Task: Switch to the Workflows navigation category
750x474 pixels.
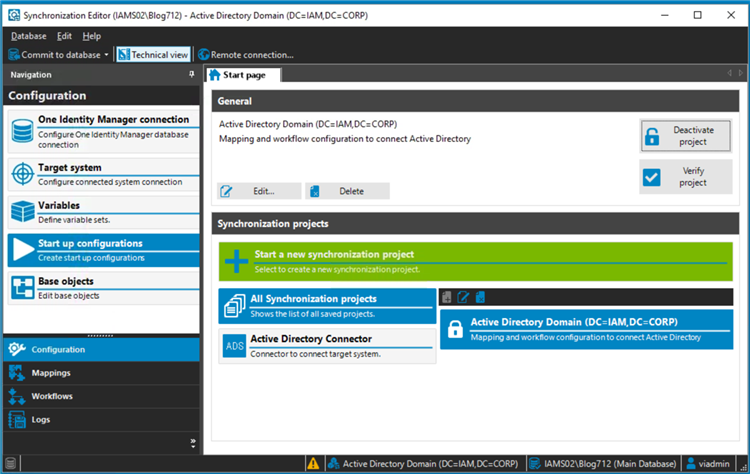Action: [101, 397]
